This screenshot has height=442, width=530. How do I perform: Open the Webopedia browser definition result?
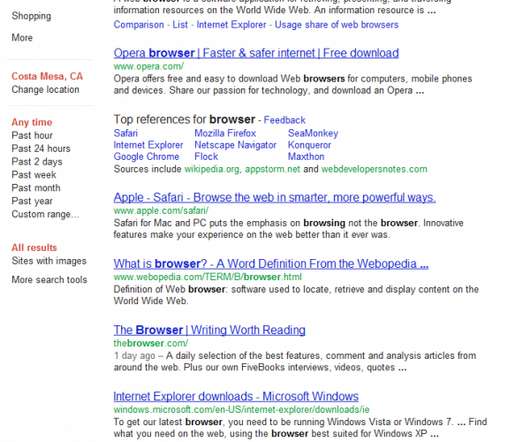click(271, 264)
